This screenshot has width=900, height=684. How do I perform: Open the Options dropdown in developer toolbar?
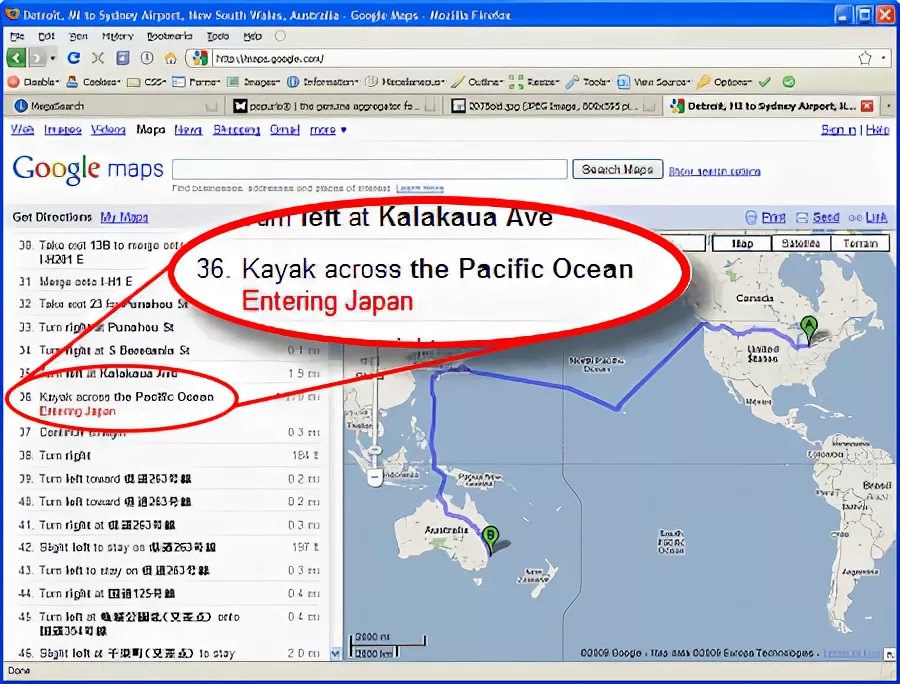(724, 82)
